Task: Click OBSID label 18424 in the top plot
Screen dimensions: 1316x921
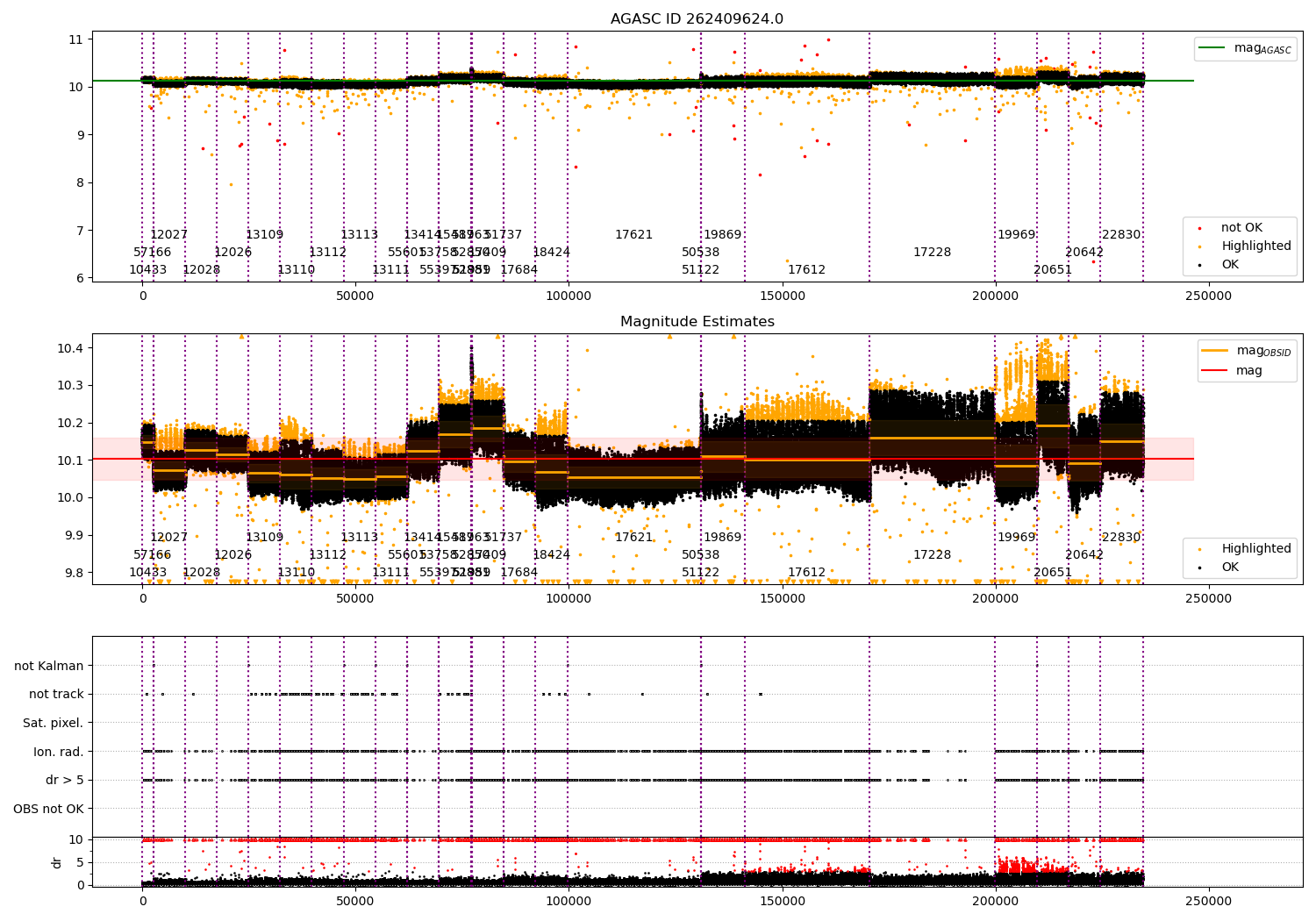Action: [x=551, y=253]
